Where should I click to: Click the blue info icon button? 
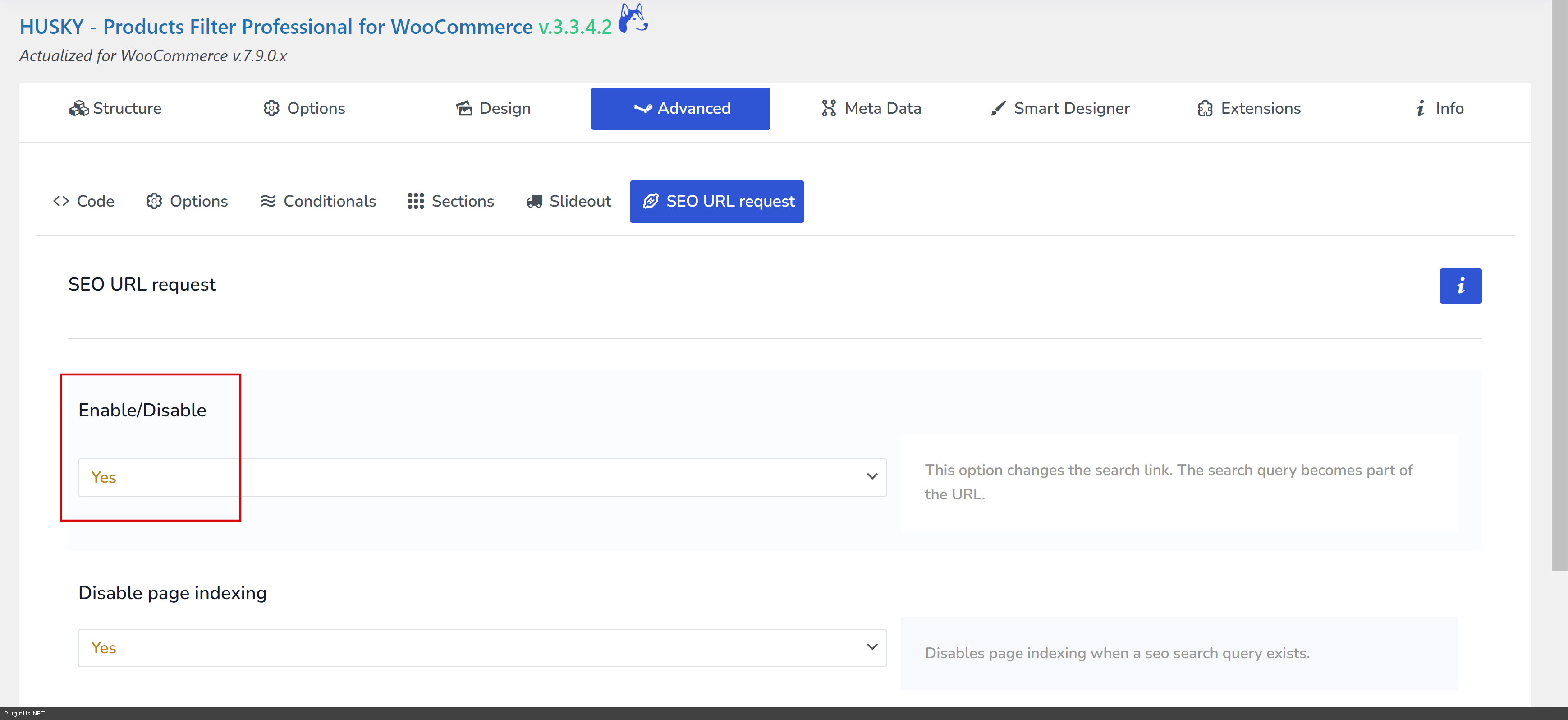pos(1460,286)
